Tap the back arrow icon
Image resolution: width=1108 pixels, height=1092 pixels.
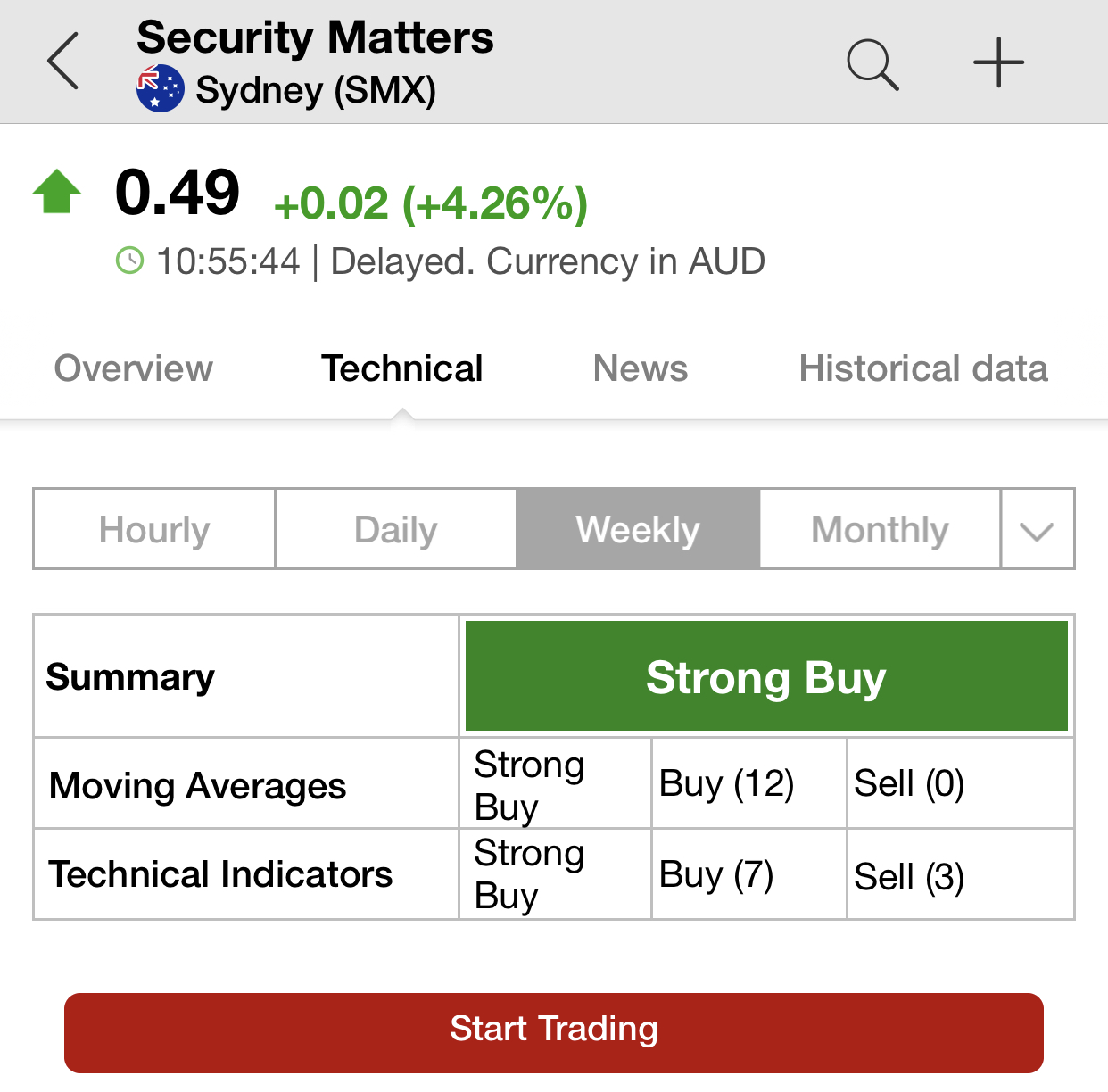tap(62, 62)
